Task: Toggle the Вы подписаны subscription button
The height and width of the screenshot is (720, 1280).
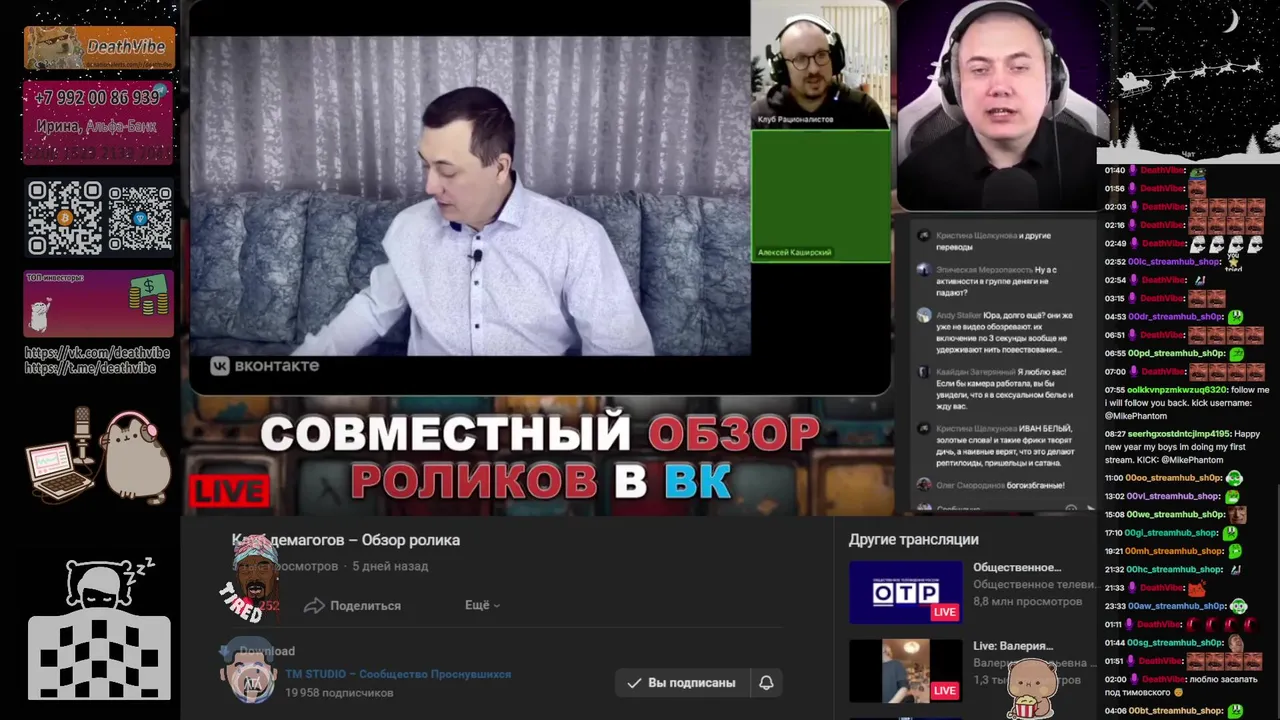Action: point(682,683)
